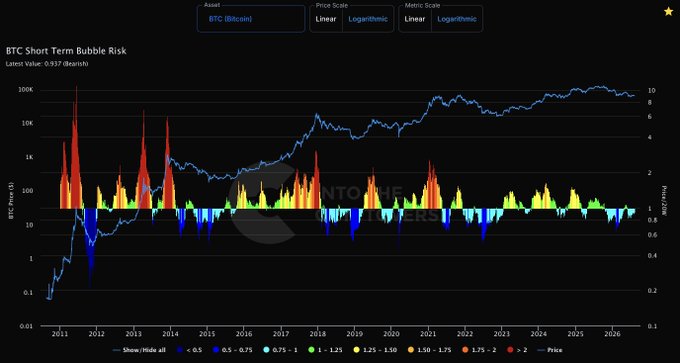Click the 'Latest Value: 0.937 (Bearish)' text

(x=47, y=63)
